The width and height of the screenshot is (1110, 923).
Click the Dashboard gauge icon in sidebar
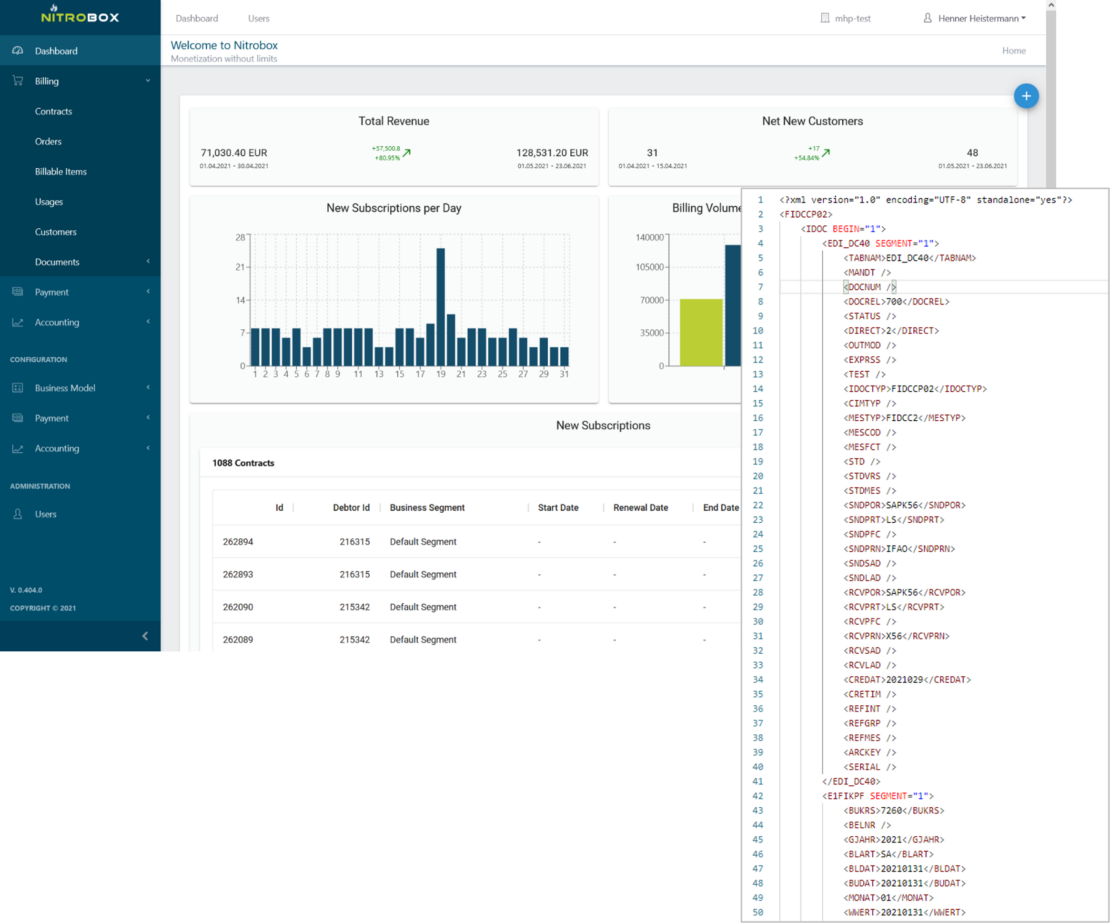(x=18, y=51)
